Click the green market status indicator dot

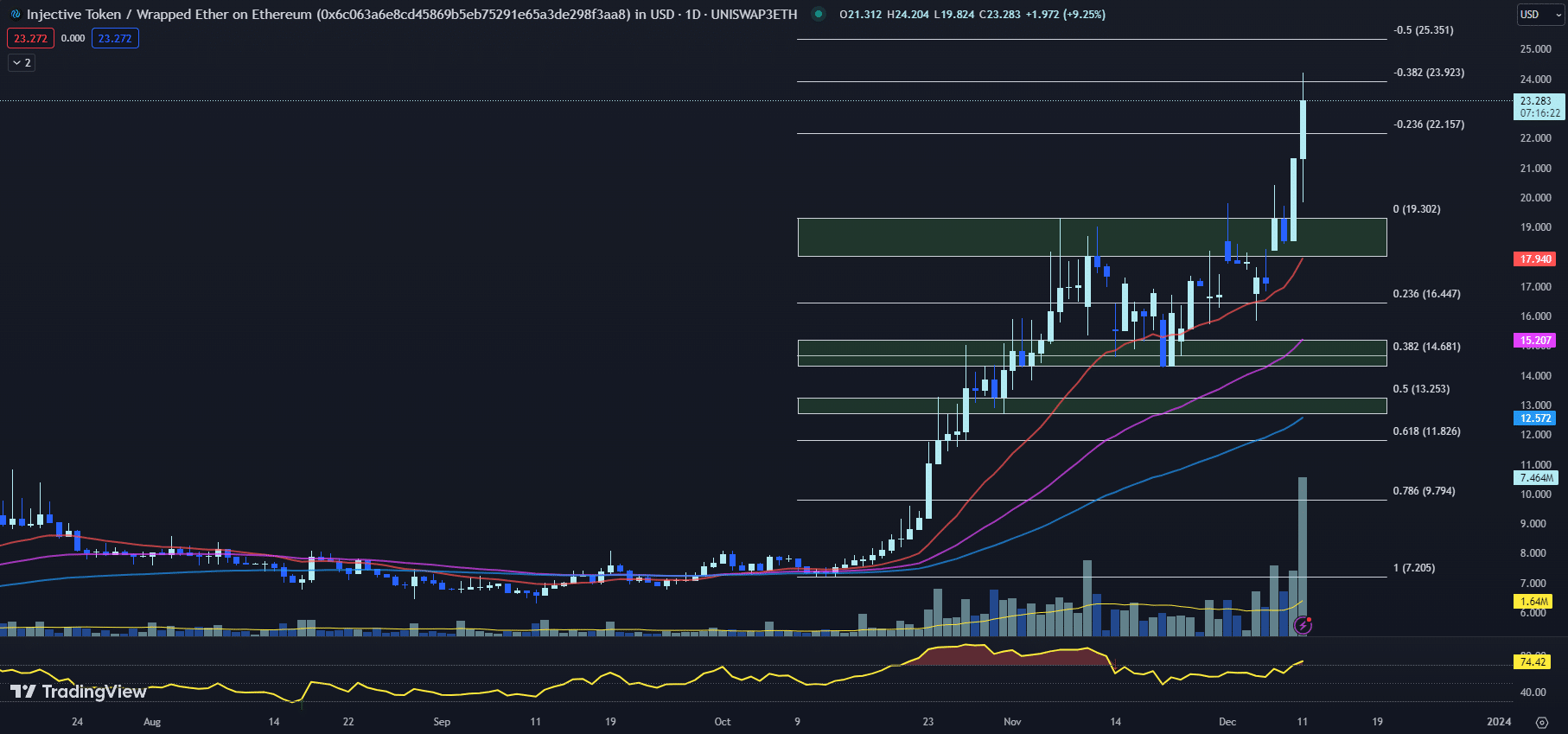(x=818, y=14)
